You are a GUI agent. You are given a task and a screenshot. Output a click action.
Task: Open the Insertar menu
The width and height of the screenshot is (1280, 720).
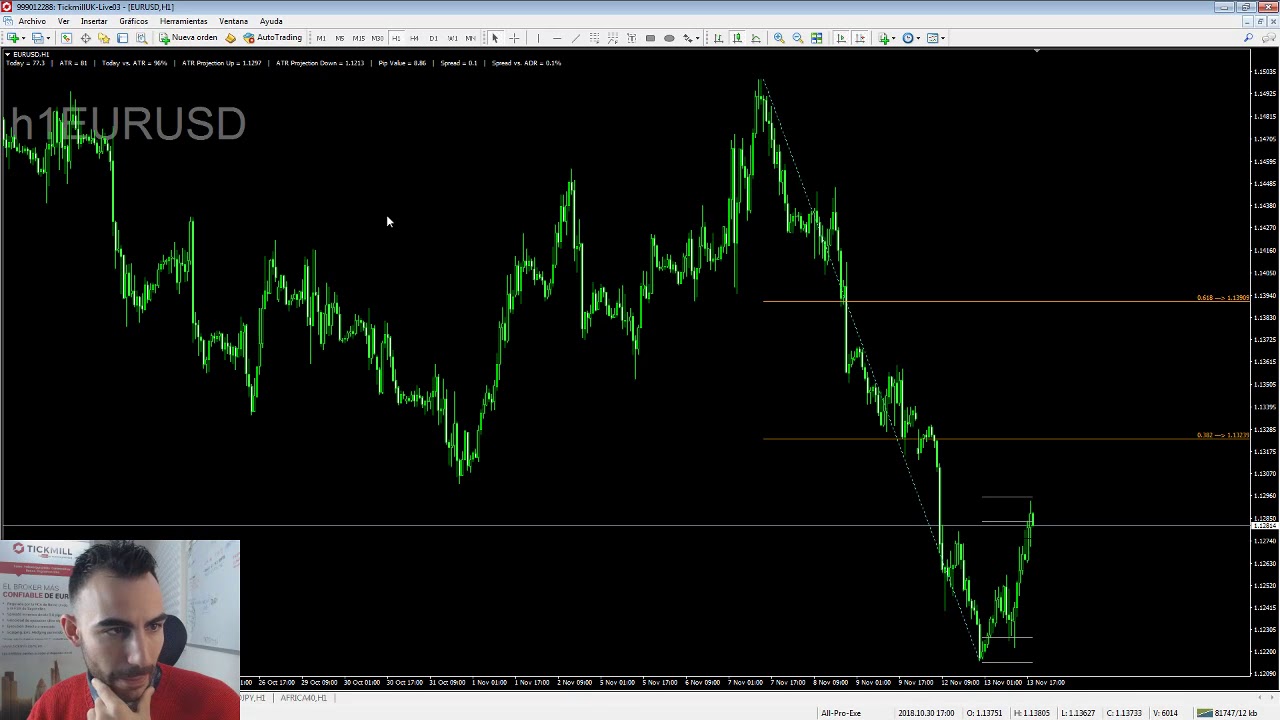[94, 21]
